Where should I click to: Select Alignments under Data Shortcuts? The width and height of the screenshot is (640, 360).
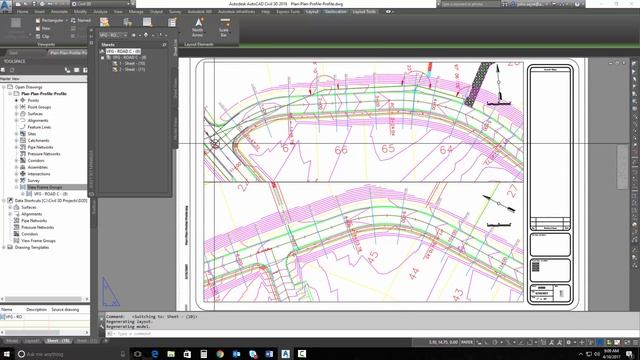click(x=31, y=214)
